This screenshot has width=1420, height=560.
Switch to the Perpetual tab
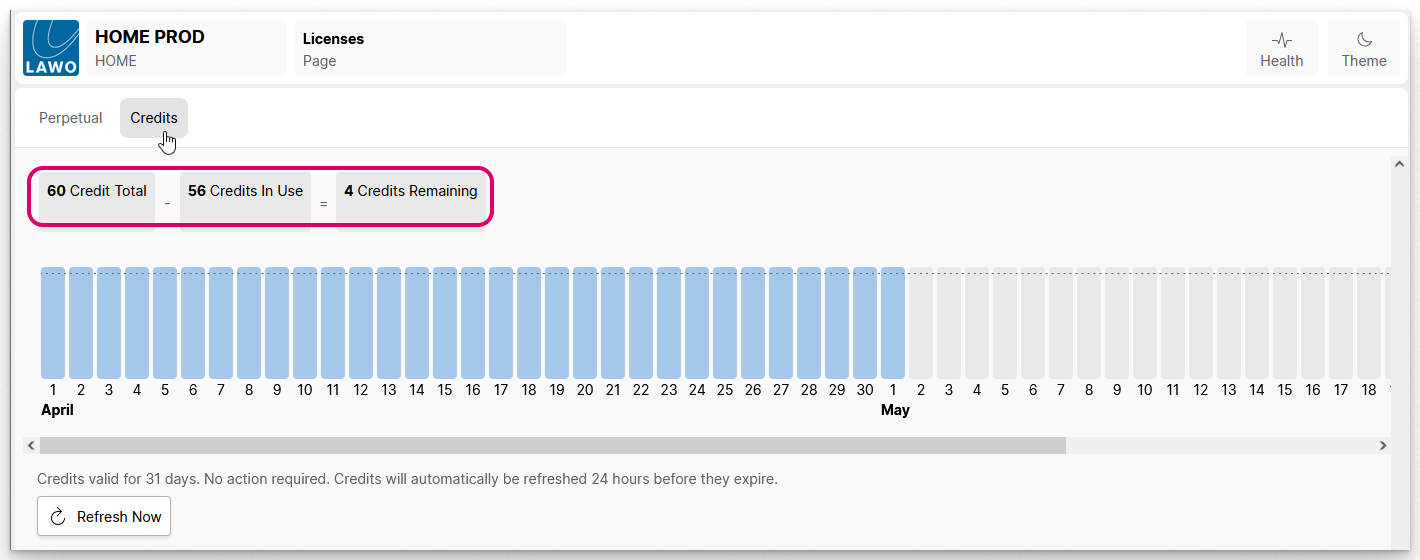pos(71,118)
